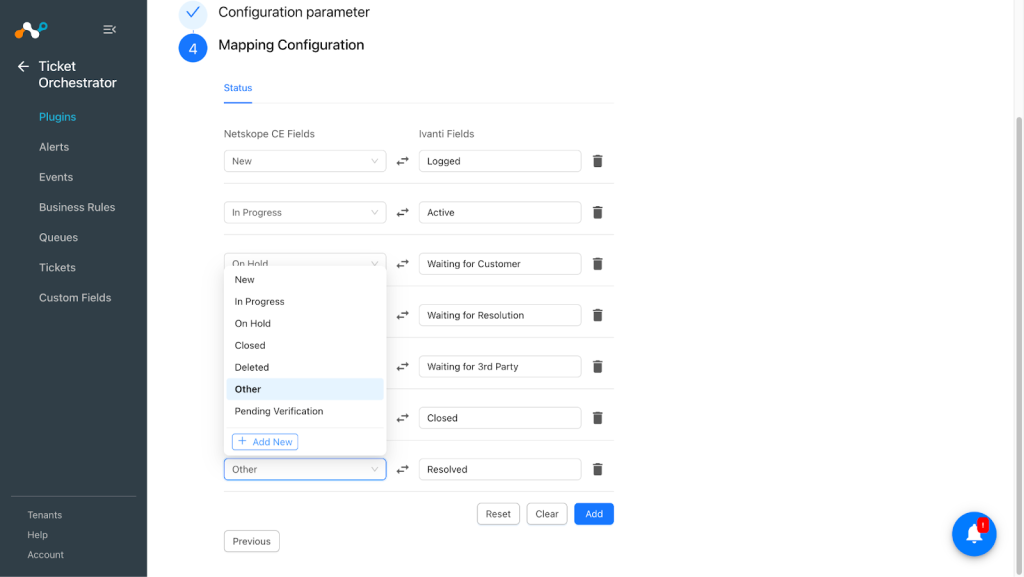Select On Hold from the dropdown list
Screen dimensions: 1024x577
click(x=305, y=324)
